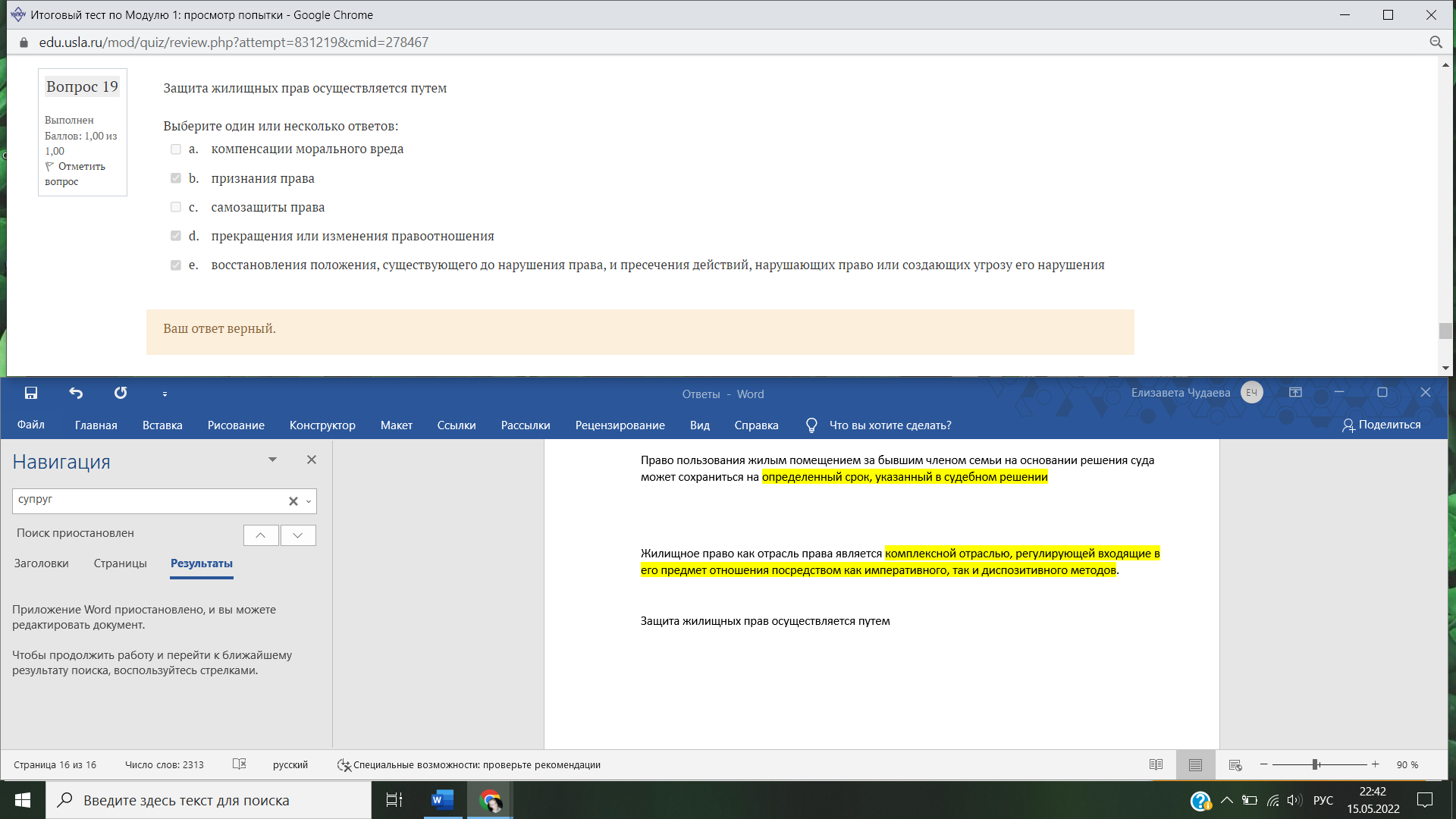
Task: Click the Word icon on the taskbar
Action: 442,800
